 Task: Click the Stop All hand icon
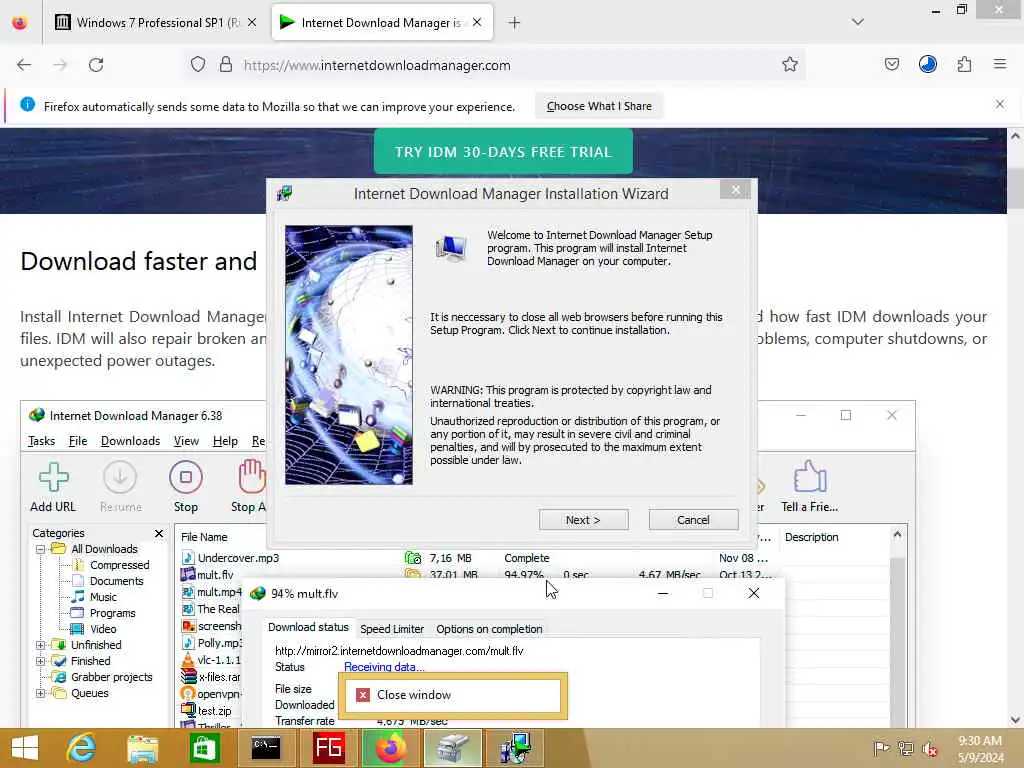[250, 487]
